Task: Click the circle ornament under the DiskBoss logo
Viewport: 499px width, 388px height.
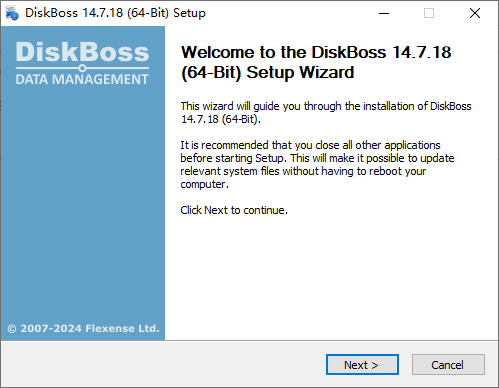Action: point(82,68)
